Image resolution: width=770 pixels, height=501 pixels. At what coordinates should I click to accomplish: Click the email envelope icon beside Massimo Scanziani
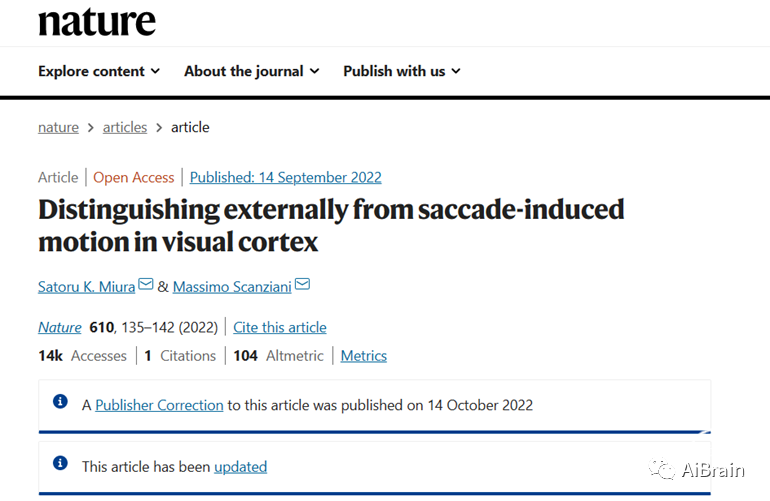302,284
